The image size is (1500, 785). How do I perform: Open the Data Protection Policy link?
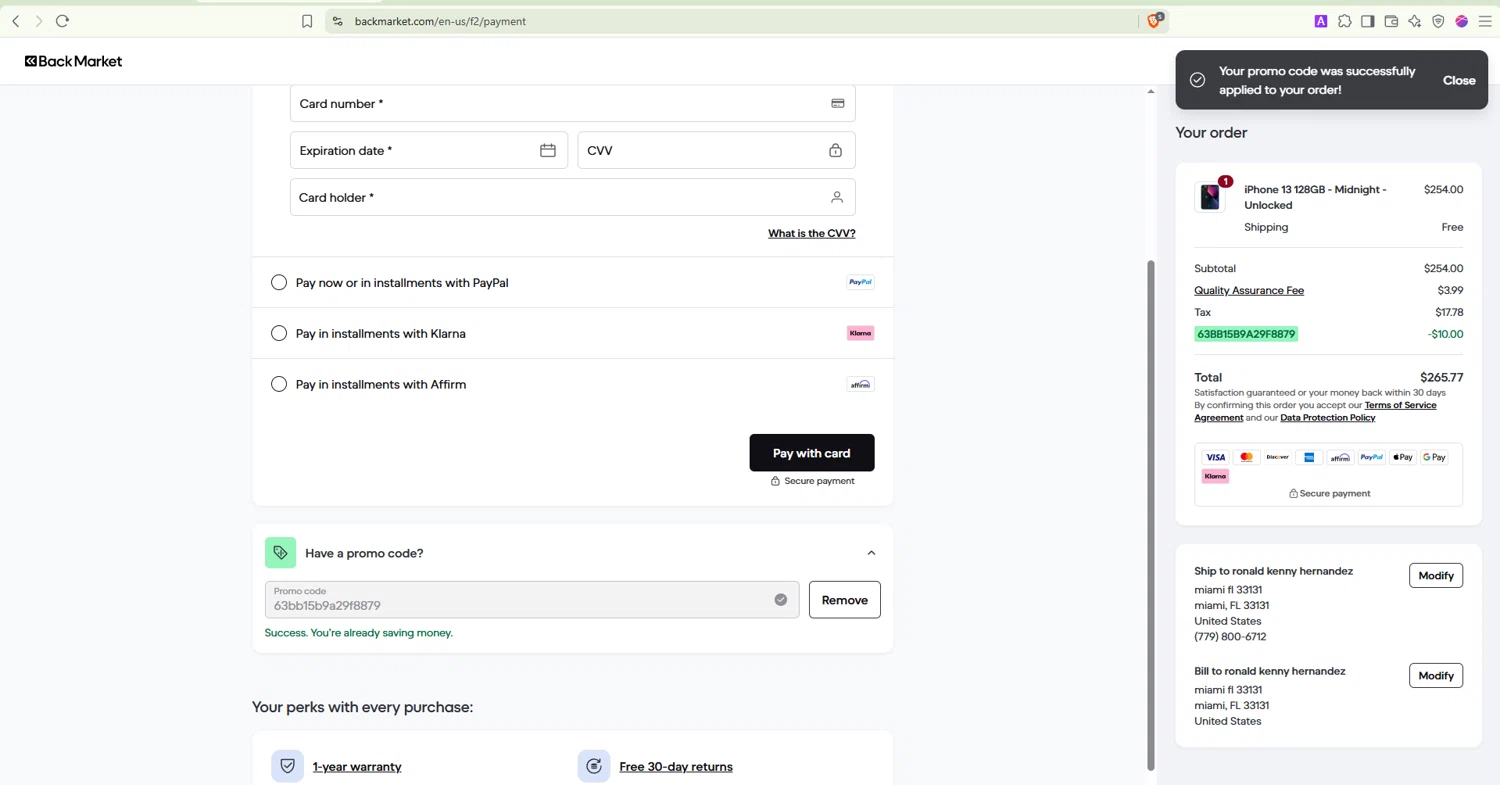[1328, 417]
